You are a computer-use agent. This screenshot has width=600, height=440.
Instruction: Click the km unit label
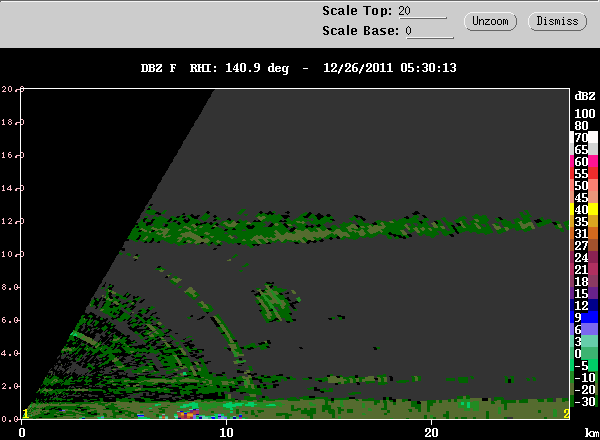pyautogui.click(x=592, y=433)
